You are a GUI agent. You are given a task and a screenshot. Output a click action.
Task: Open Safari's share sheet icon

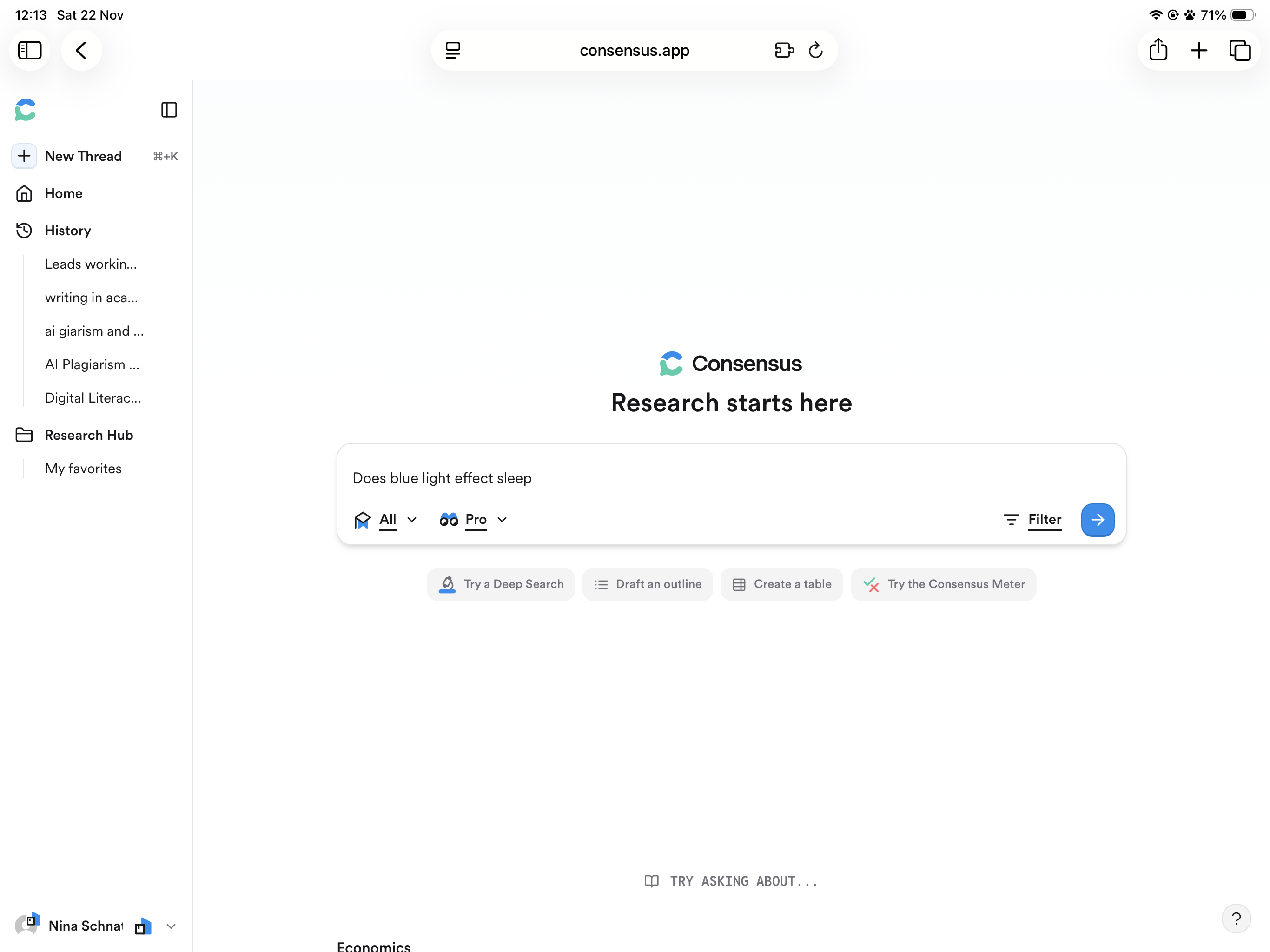(1158, 51)
